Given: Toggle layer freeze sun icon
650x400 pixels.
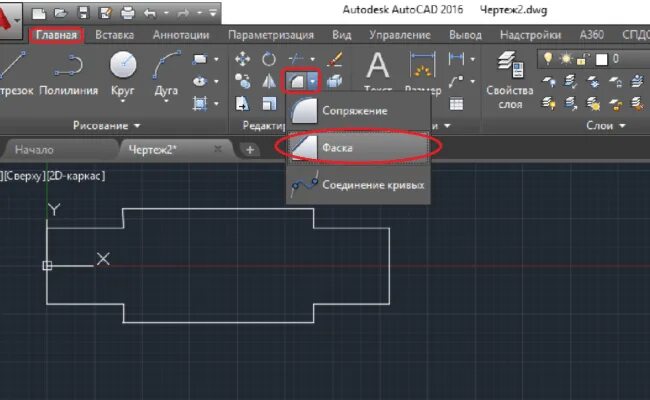Looking at the screenshot, I should [566, 59].
